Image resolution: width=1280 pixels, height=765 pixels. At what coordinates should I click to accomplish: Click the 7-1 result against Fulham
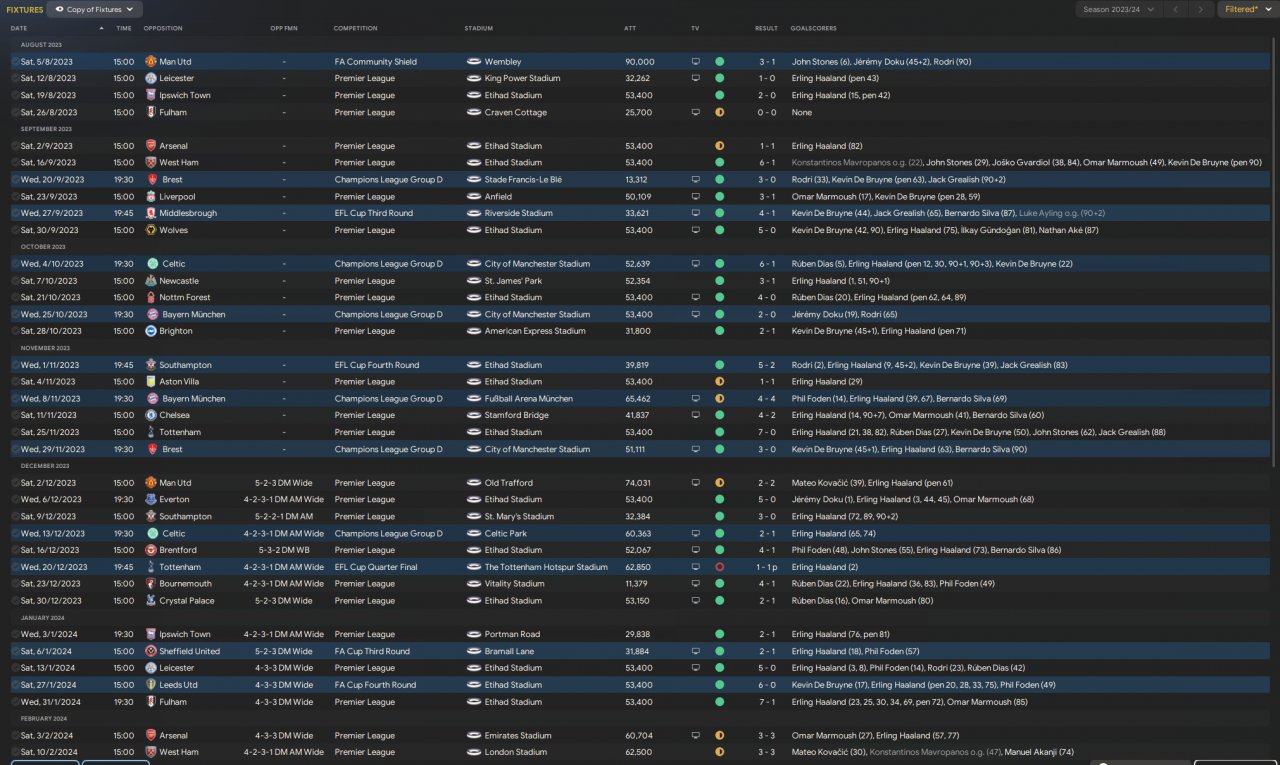pos(766,702)
